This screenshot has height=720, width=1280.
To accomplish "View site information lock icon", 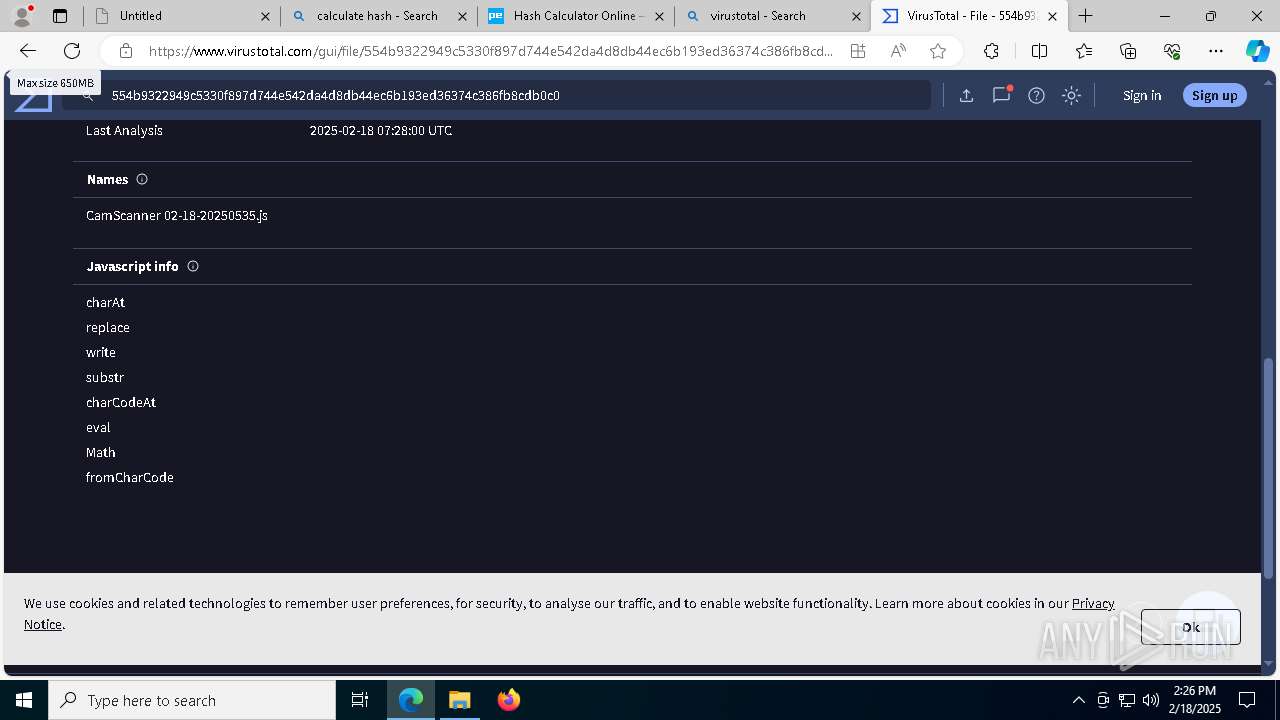I will coord(126,51).
